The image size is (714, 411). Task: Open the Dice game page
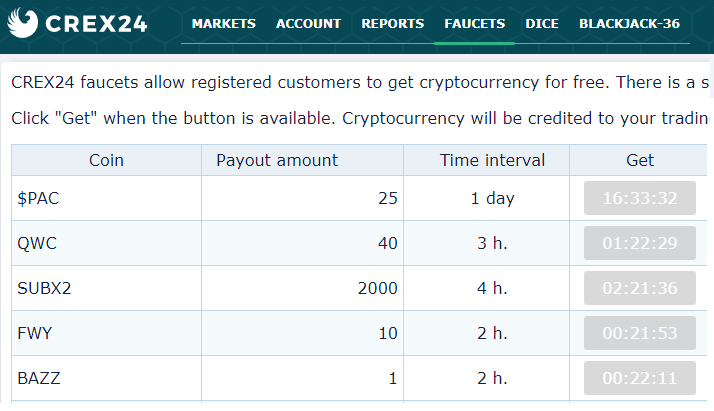(x=542, y=23)
